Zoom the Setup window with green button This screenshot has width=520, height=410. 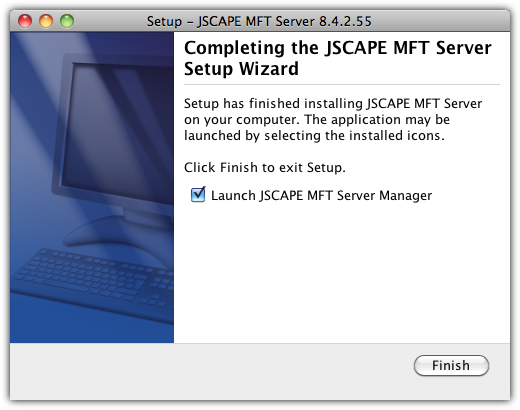[x=67, y=21]
